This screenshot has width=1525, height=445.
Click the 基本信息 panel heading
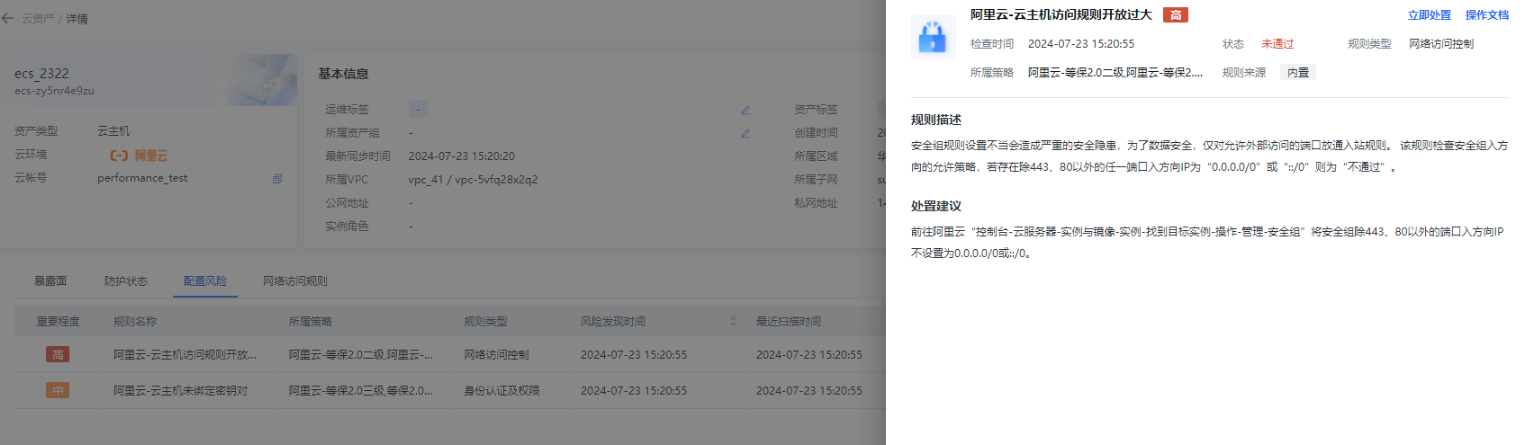click(x=343, y=74)
